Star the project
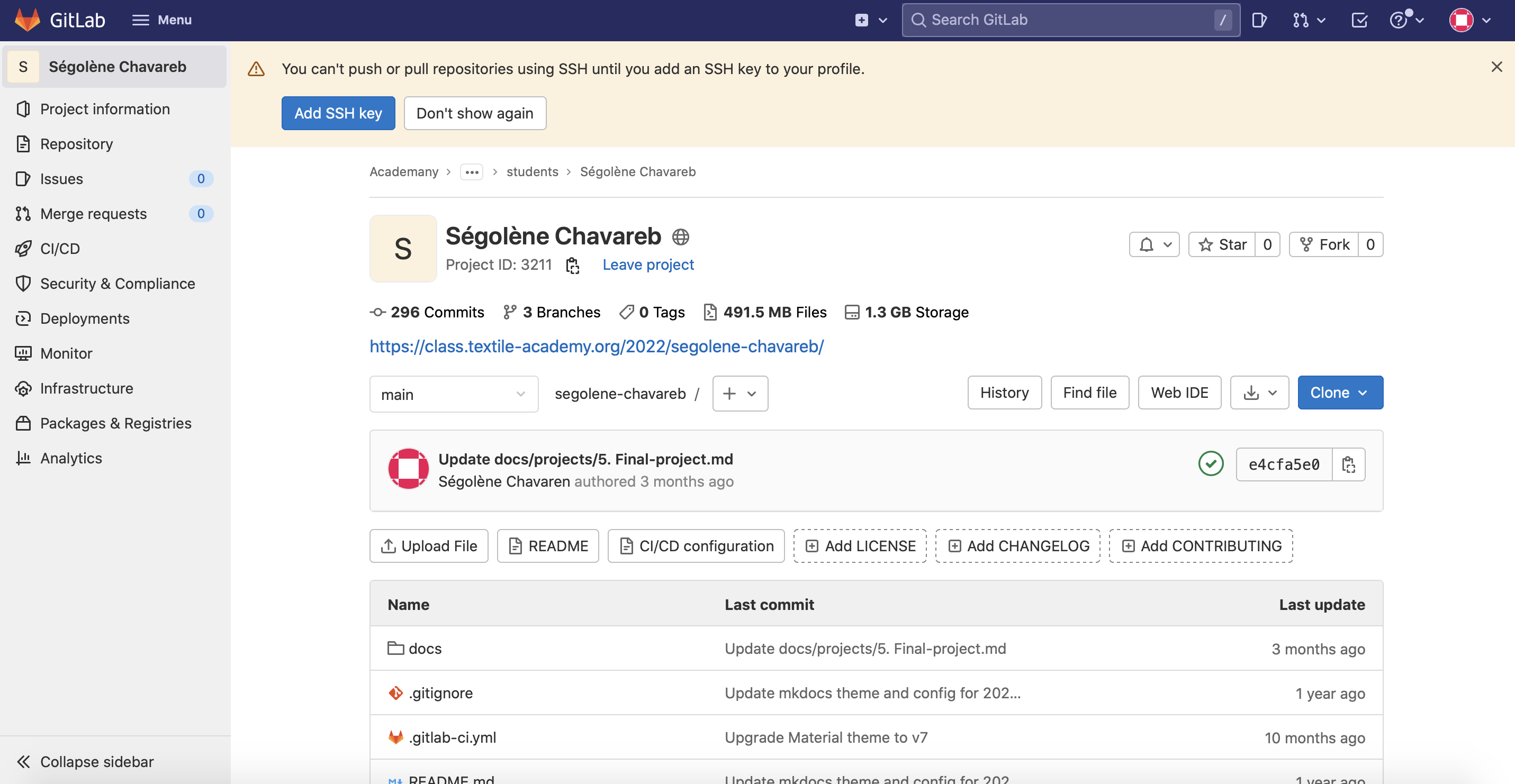The width and height of the screenshot is (1515, 784). 1222,244
